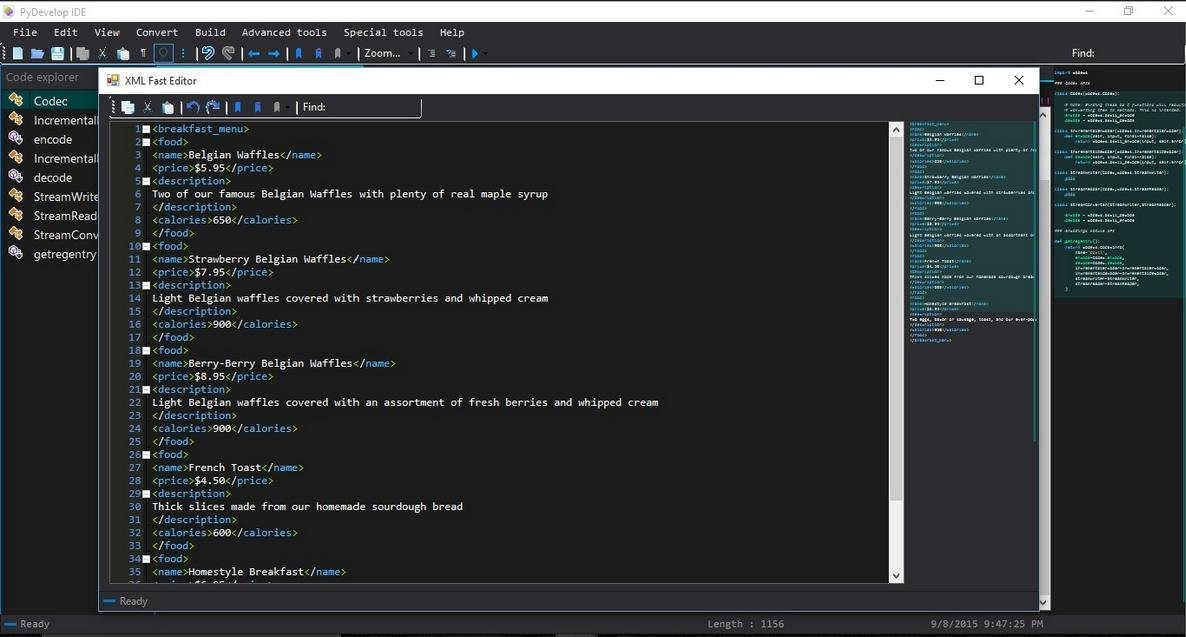Save with the floppy disk icon

pyautogui.click(x=57, y=53)
